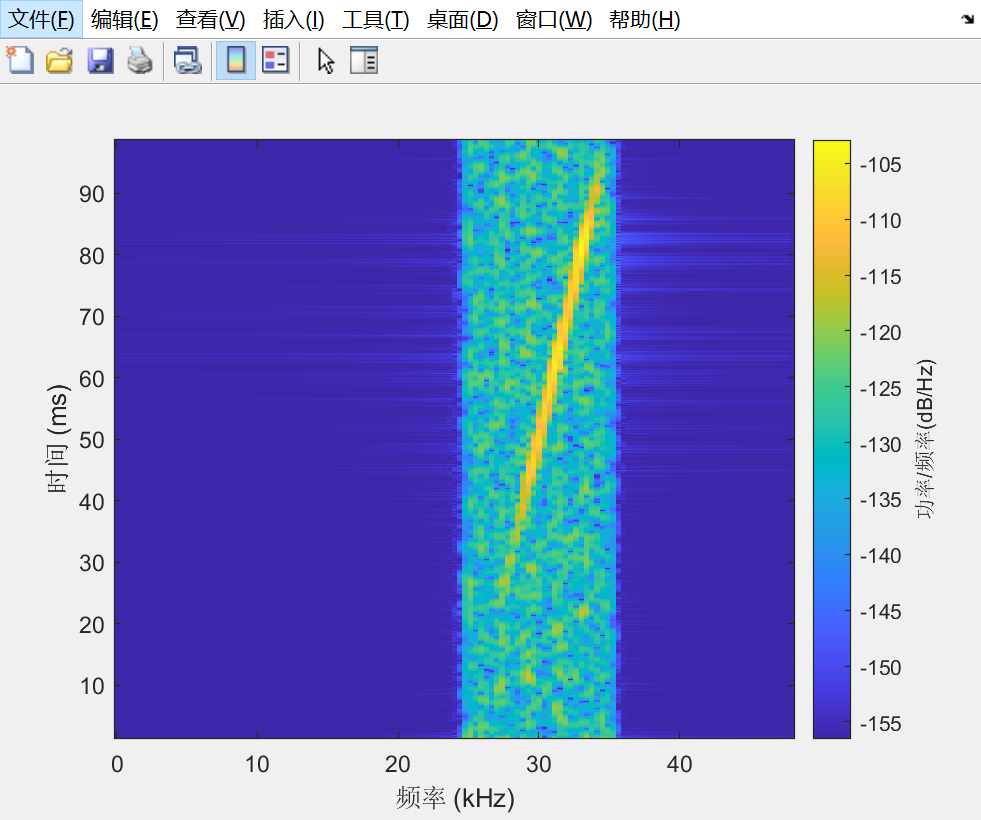Click the Save Figure floppy icon
This screenshot has height=820, width=981.
[100, 61]
